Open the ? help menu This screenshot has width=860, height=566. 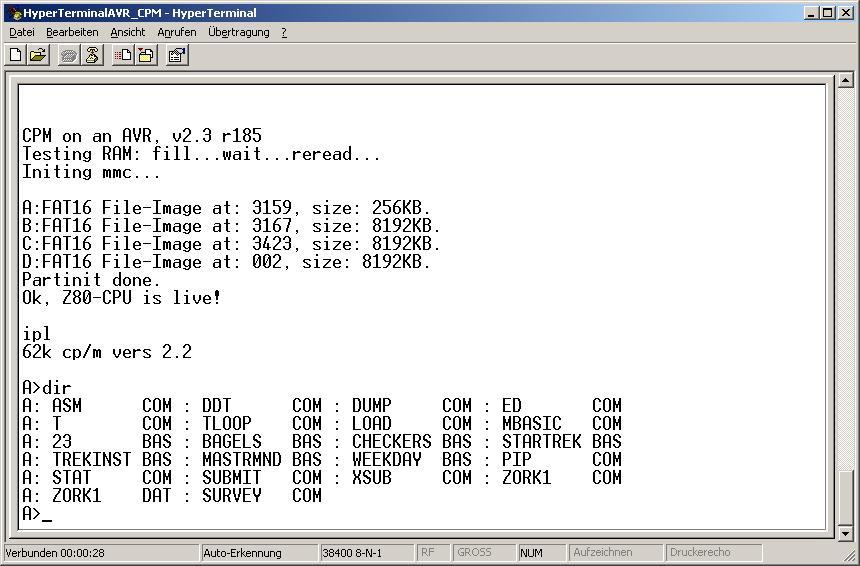coord(284,32)
